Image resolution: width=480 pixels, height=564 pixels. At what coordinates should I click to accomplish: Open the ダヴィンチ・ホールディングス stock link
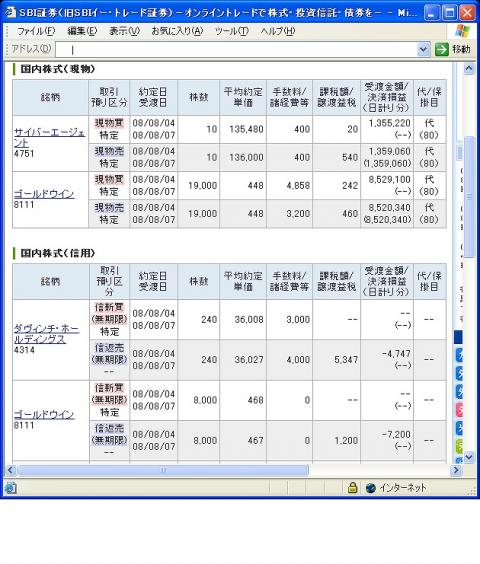point(46,334)
